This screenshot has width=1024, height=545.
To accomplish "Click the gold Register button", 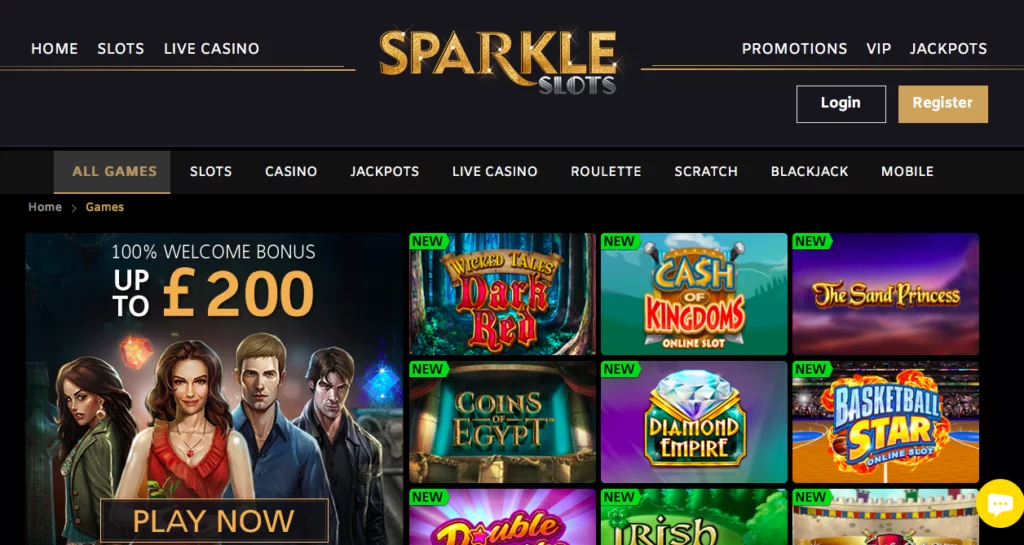I will 942,104.
